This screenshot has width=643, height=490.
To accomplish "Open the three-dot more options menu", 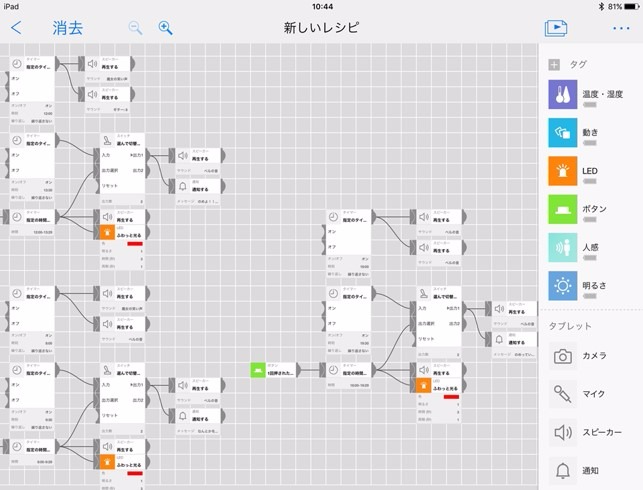I will (621, 28).
